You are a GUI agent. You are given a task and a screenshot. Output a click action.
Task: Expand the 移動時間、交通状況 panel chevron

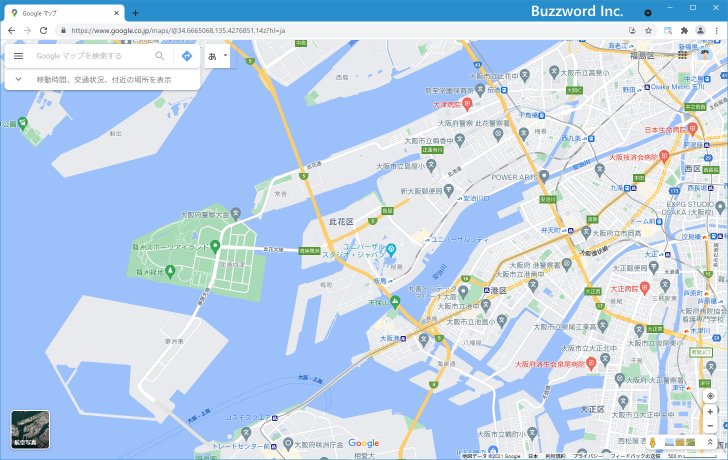(x=19, y=79)
